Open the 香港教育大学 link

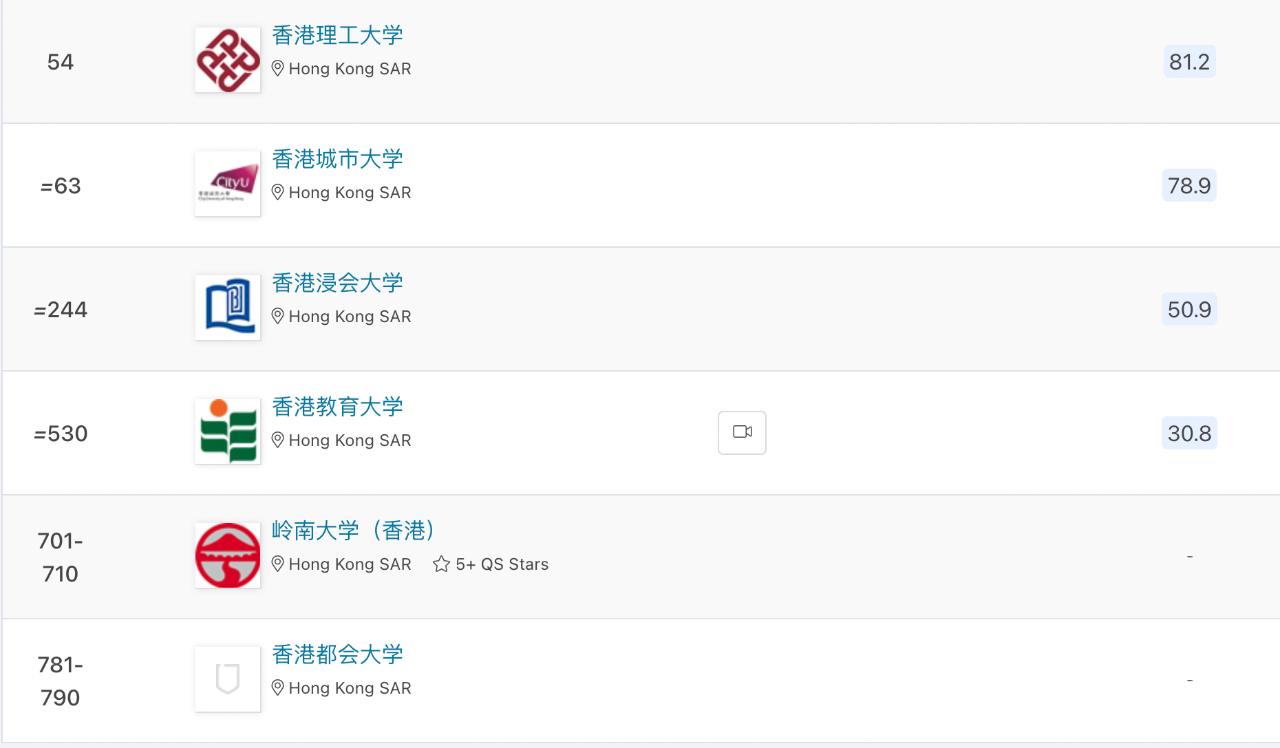point(338,407)
